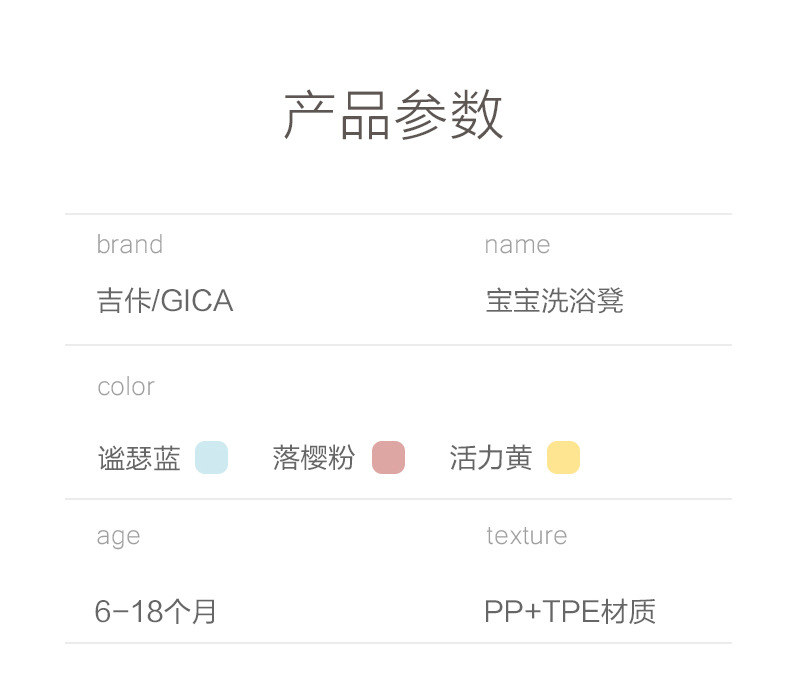Select the 6-18个月 age value
The width and height of the screenshot is (790, 699).
[x=156, y=611]
